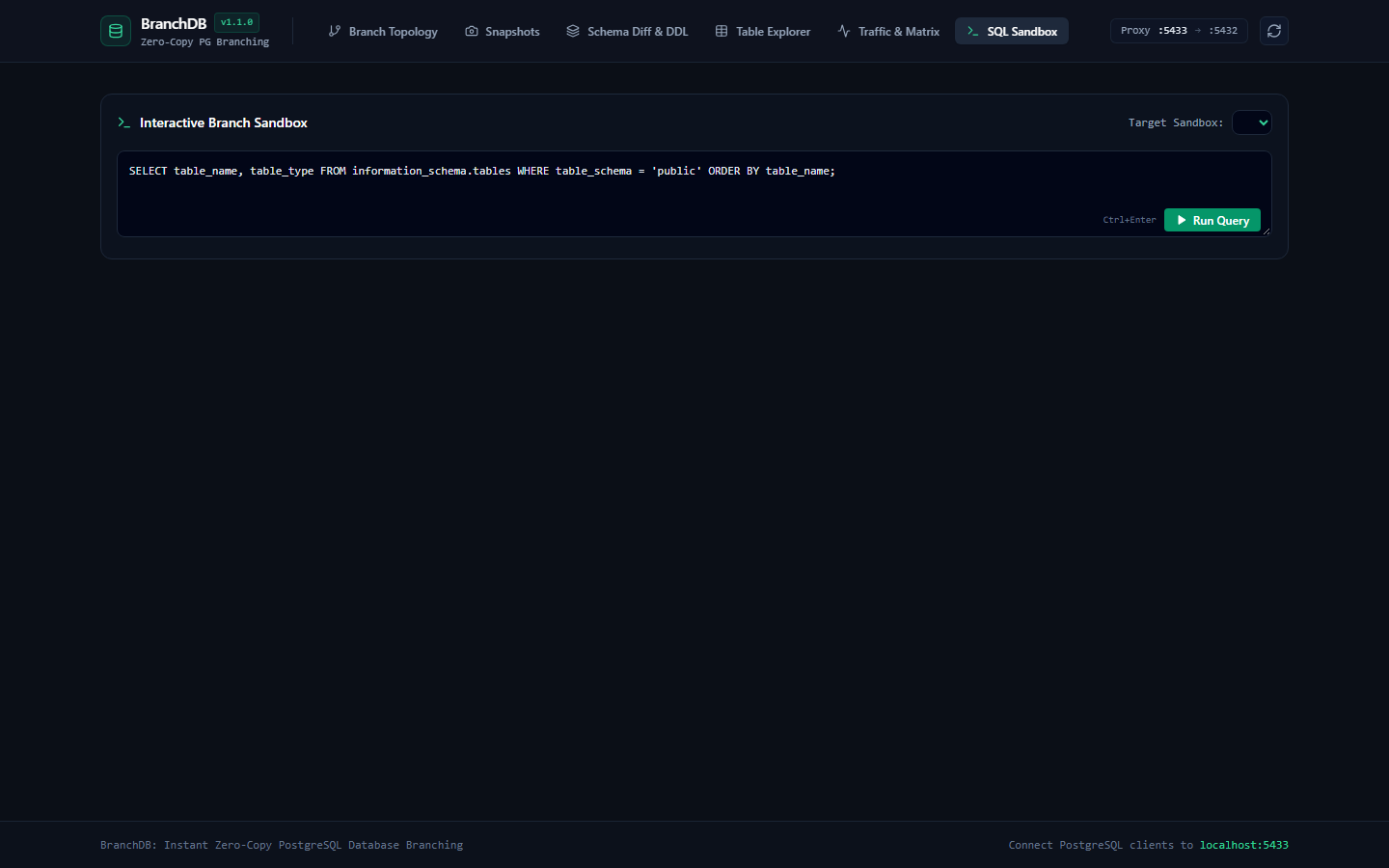Click the Zero-Copy PG Branching subtitle
1389x868 pixels.
(205, 42)
